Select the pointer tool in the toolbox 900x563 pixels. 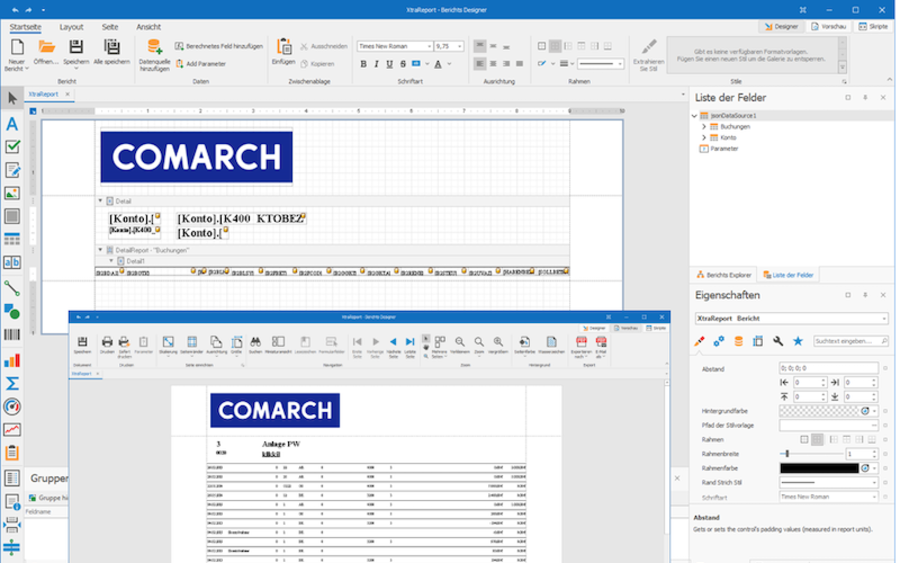point(12,99)
